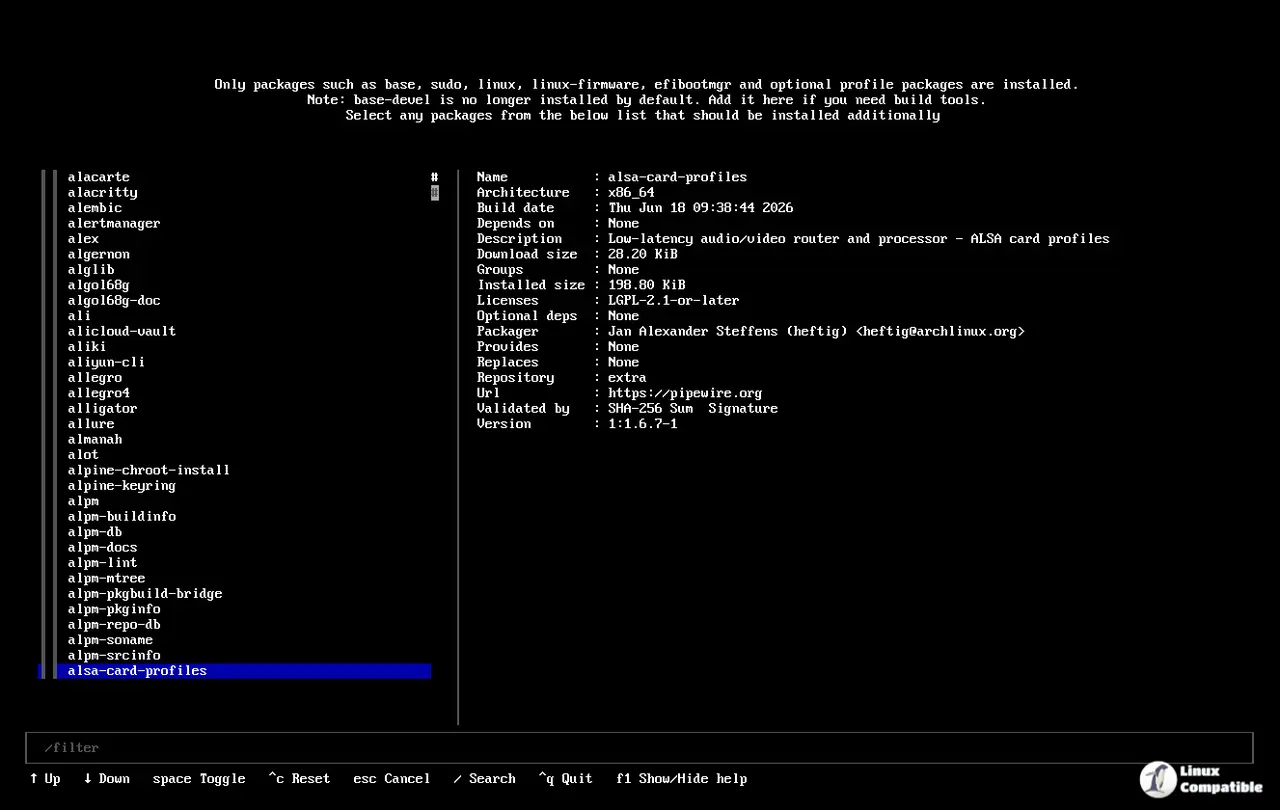Select the alembic package
Image resolution: width=1280 pixels, height=810 pixels.
tap(94, 208)
